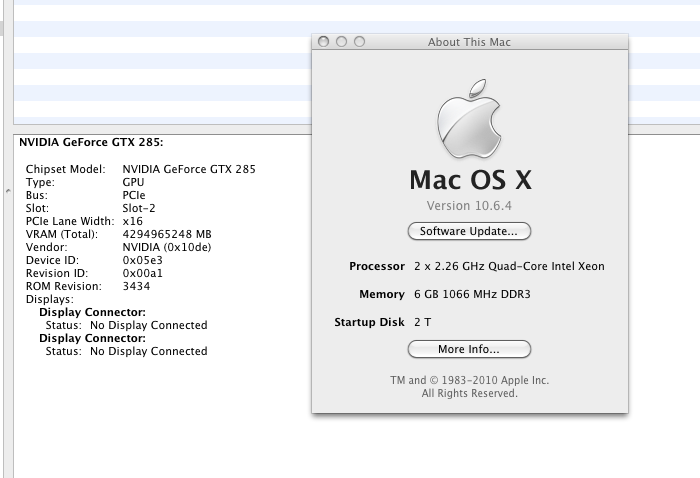Select the processor value 2 x 2.26 GHz Quad-Core Intel Xeon
The image size is (700, 478).
click(x=509, y=266)
